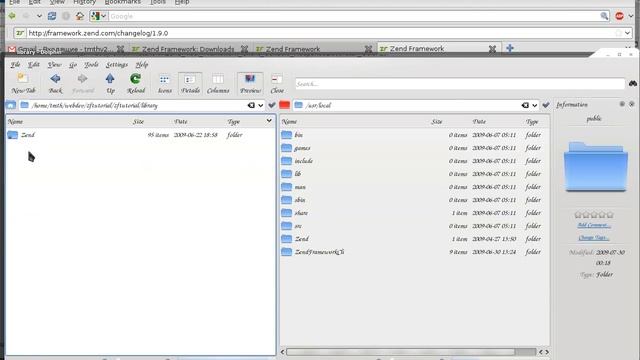Open the Go menu in Dolphin

point(73,64)
